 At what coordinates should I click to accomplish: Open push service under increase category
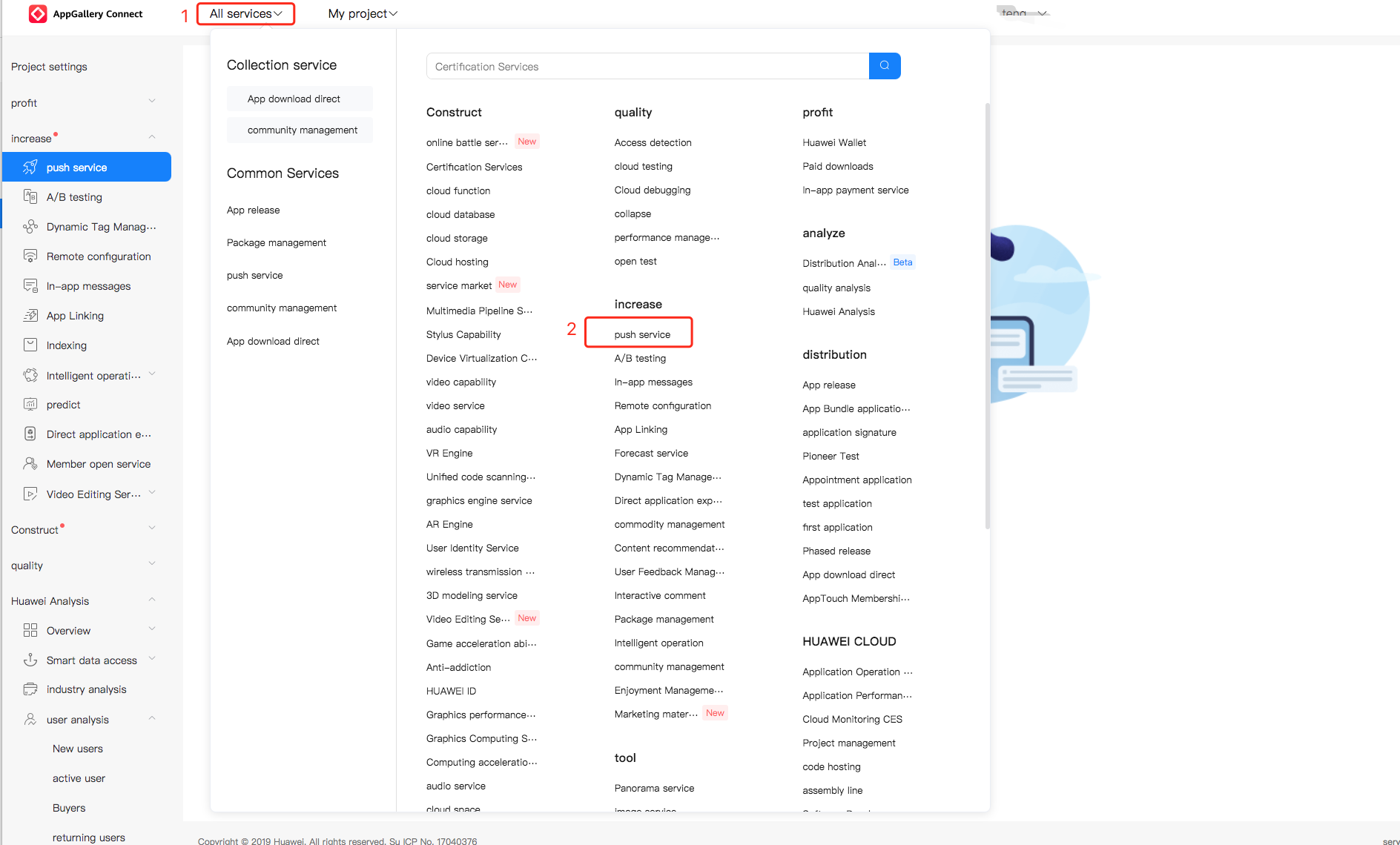[642, 334]
